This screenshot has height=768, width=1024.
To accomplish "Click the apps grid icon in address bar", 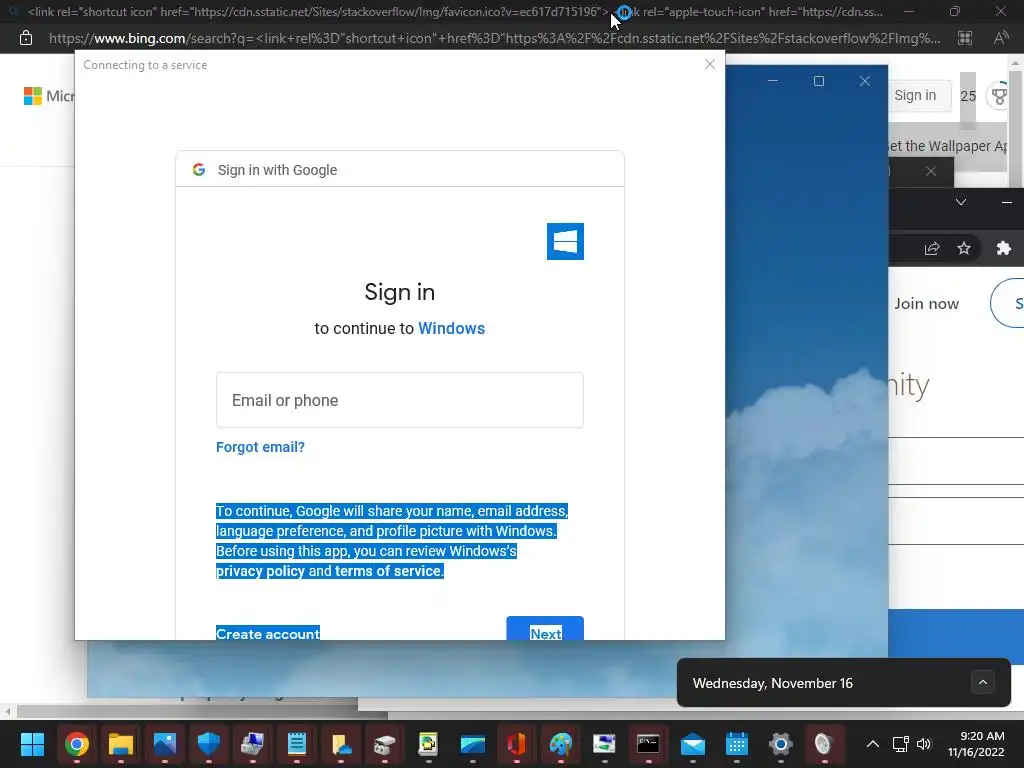I will 965,39.
